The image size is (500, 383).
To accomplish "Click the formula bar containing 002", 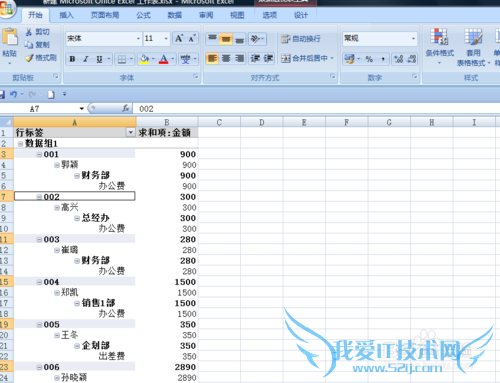I will (x=317, y=109).
